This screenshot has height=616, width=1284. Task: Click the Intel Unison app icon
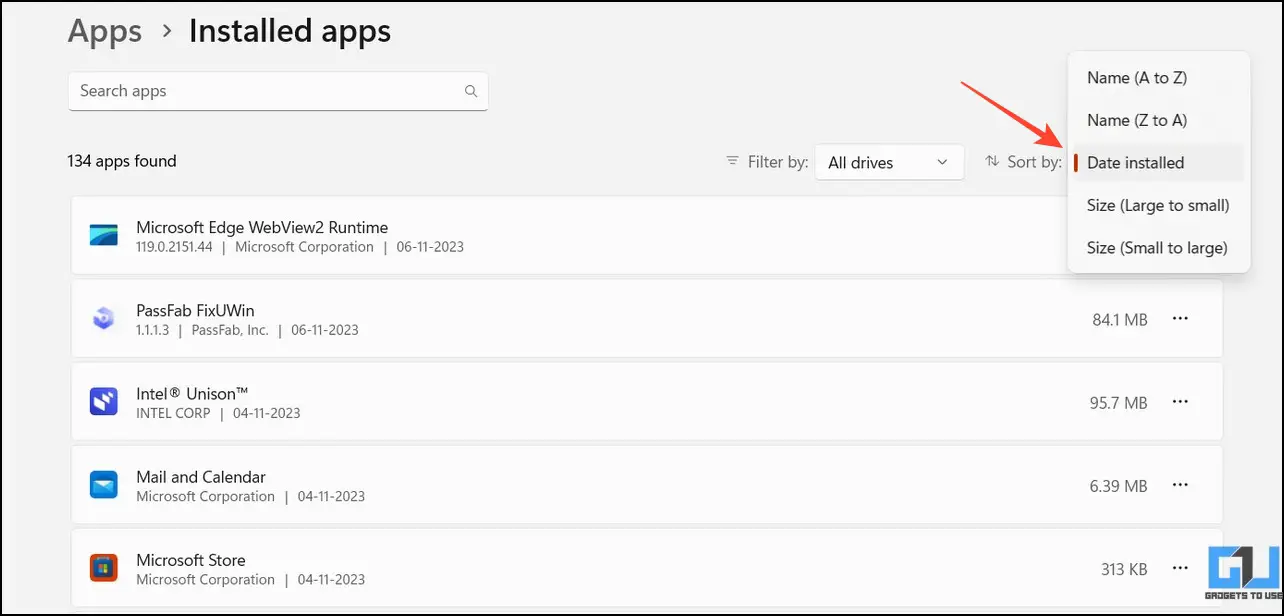point(104,402)
